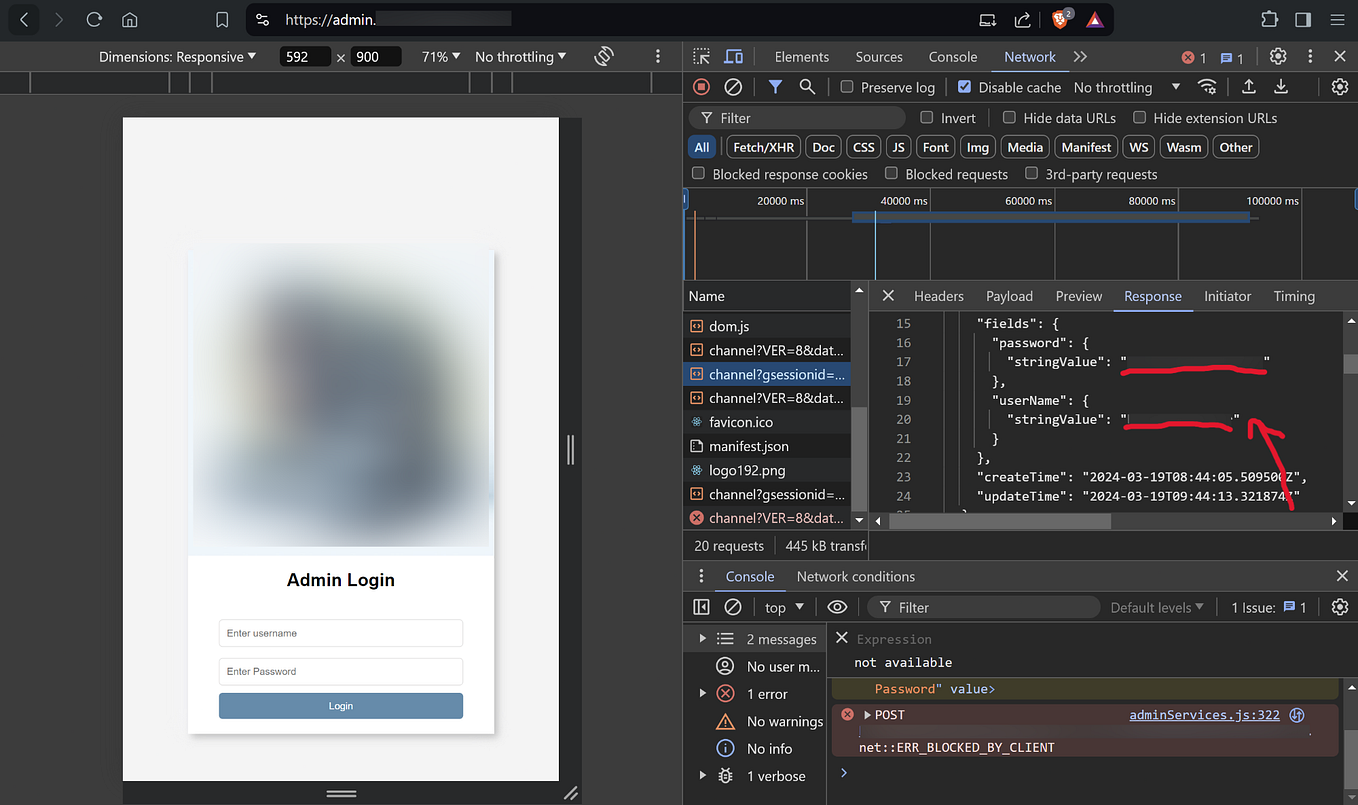This screenshot has height=805, width=1358.
Task: Open the Dimensions: Responsive dropdown
Action: pyautogui.click(x=178, y=57)
